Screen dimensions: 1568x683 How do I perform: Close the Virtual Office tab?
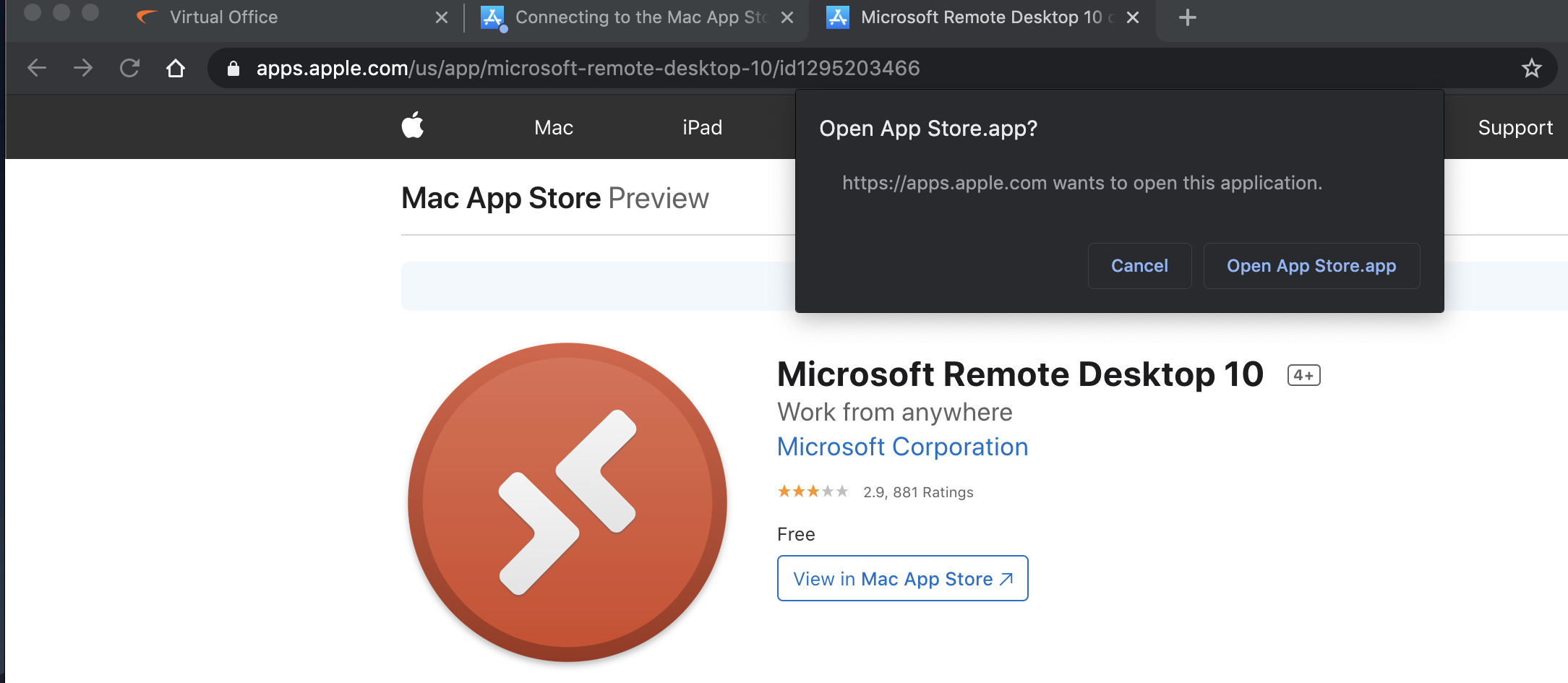(x=441, y=17)
